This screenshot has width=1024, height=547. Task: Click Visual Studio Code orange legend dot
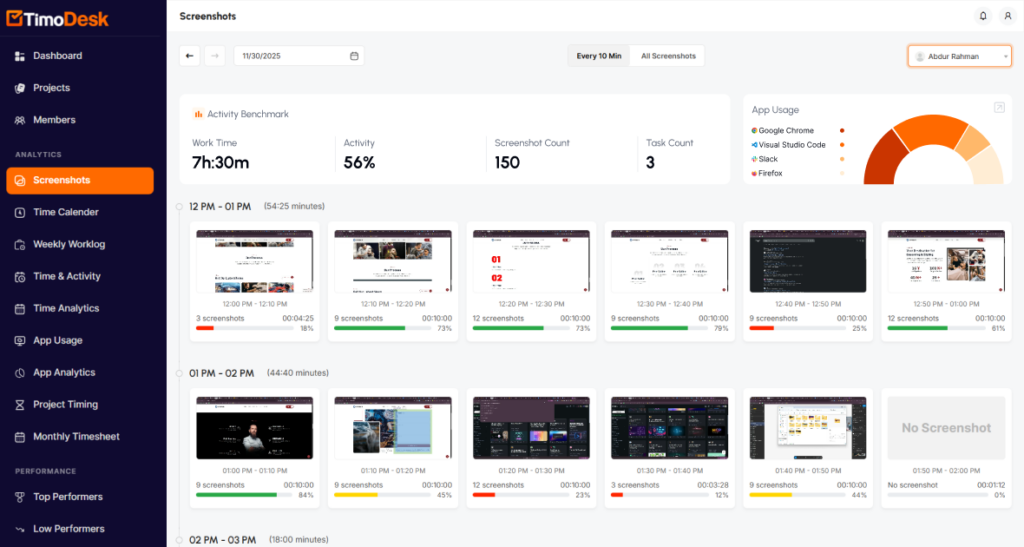click(842, 145)
